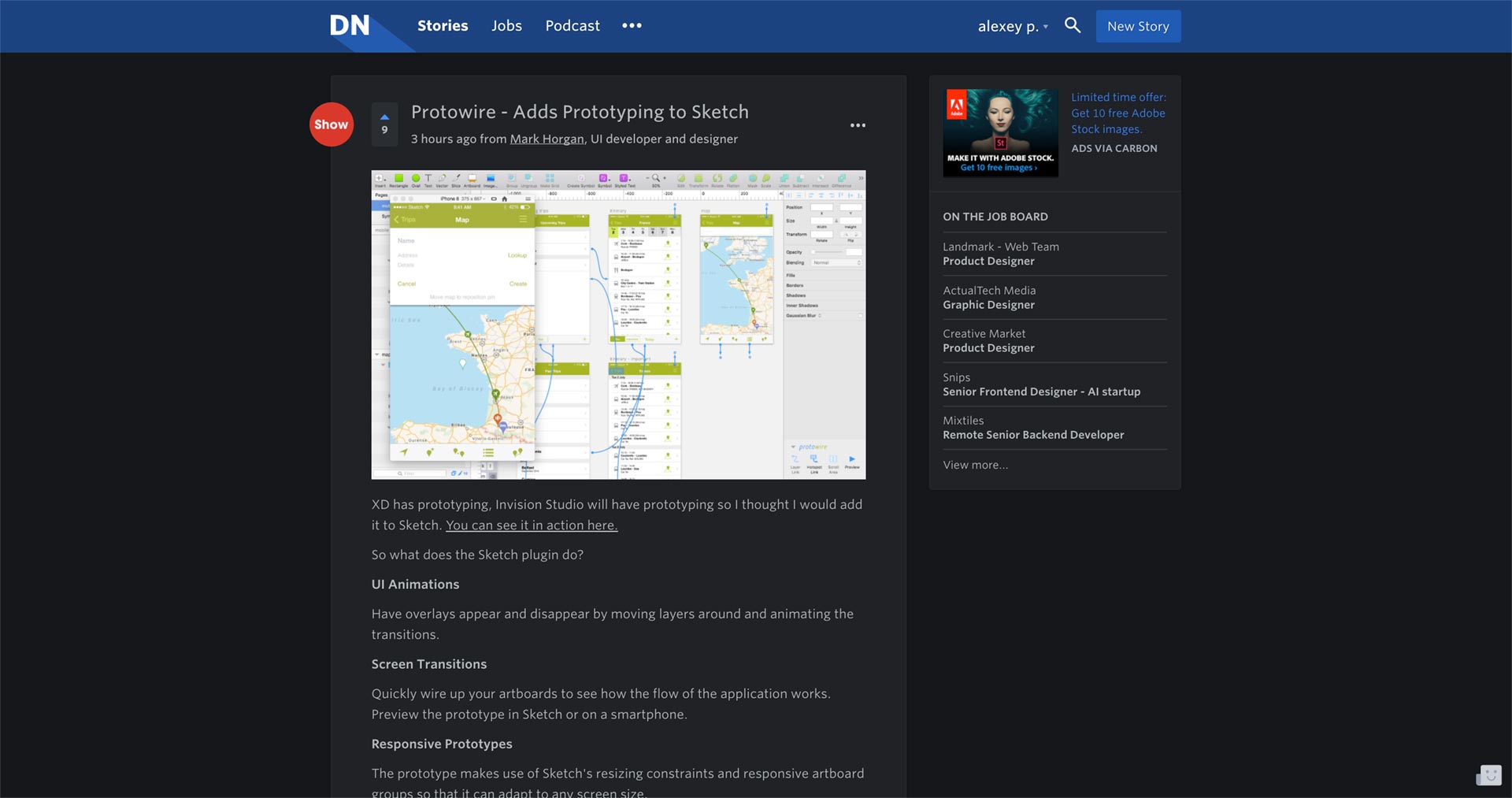Open the Snips Senior Frontend Designer job
1512x798 pixels.
coord(1055,384)
